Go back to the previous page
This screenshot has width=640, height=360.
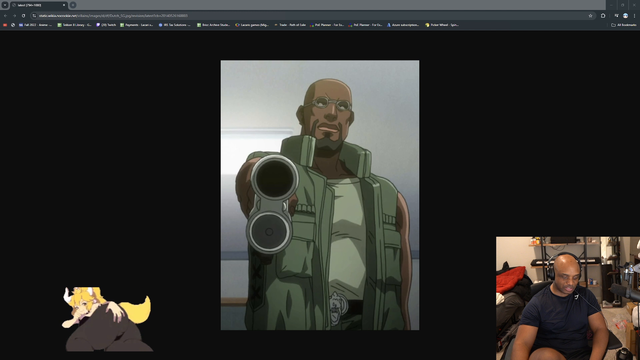click(x=5, y=16)
